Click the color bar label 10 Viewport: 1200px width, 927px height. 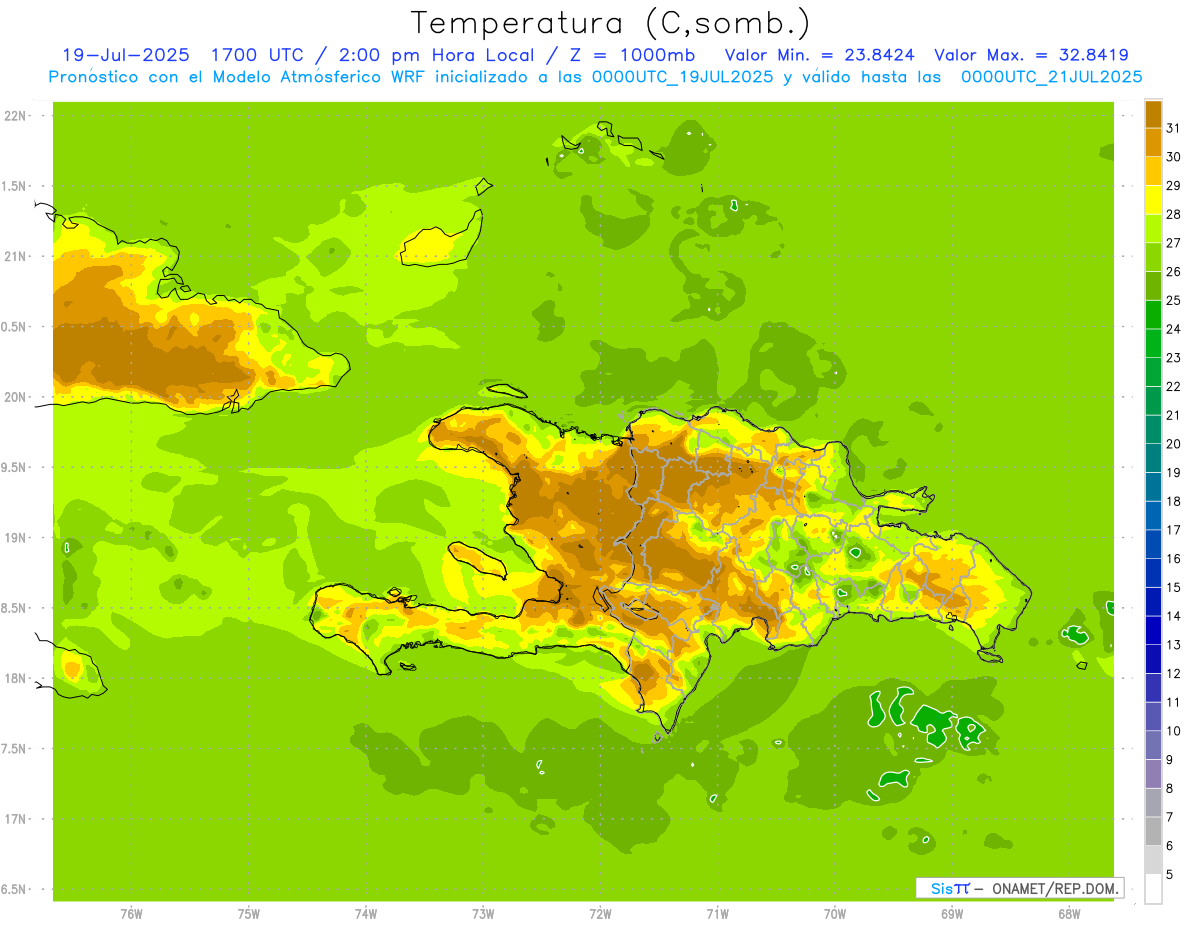[x=1173, y=731]
